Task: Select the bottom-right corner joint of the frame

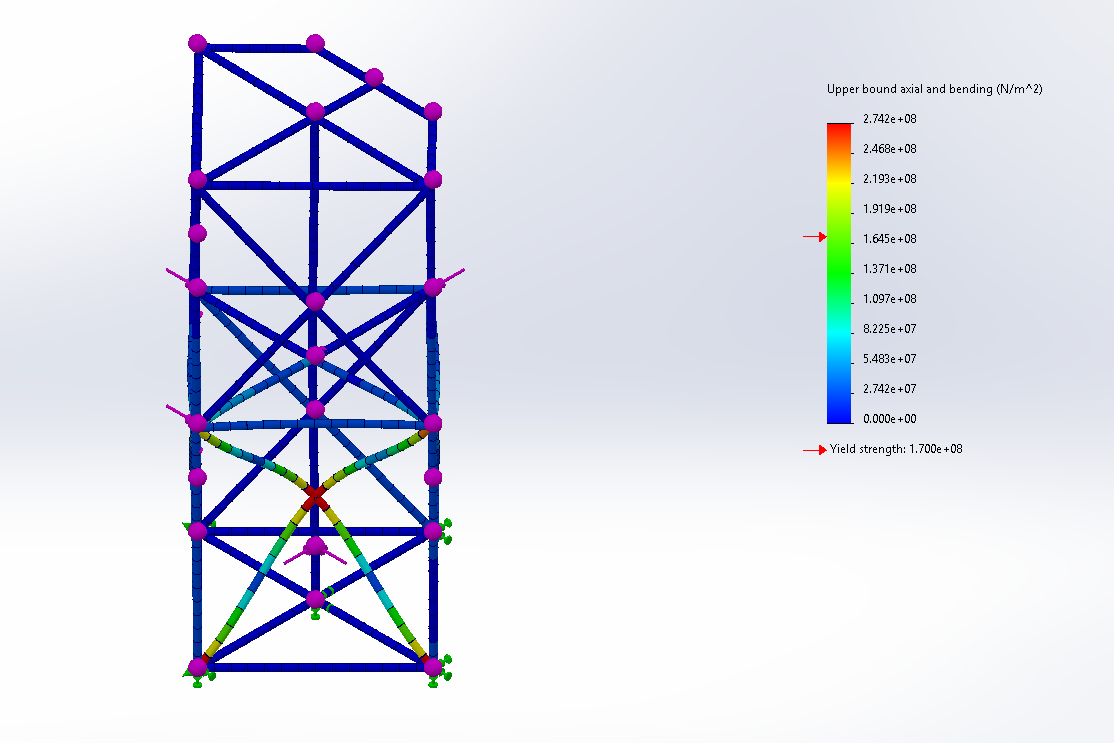Action: 432,665
